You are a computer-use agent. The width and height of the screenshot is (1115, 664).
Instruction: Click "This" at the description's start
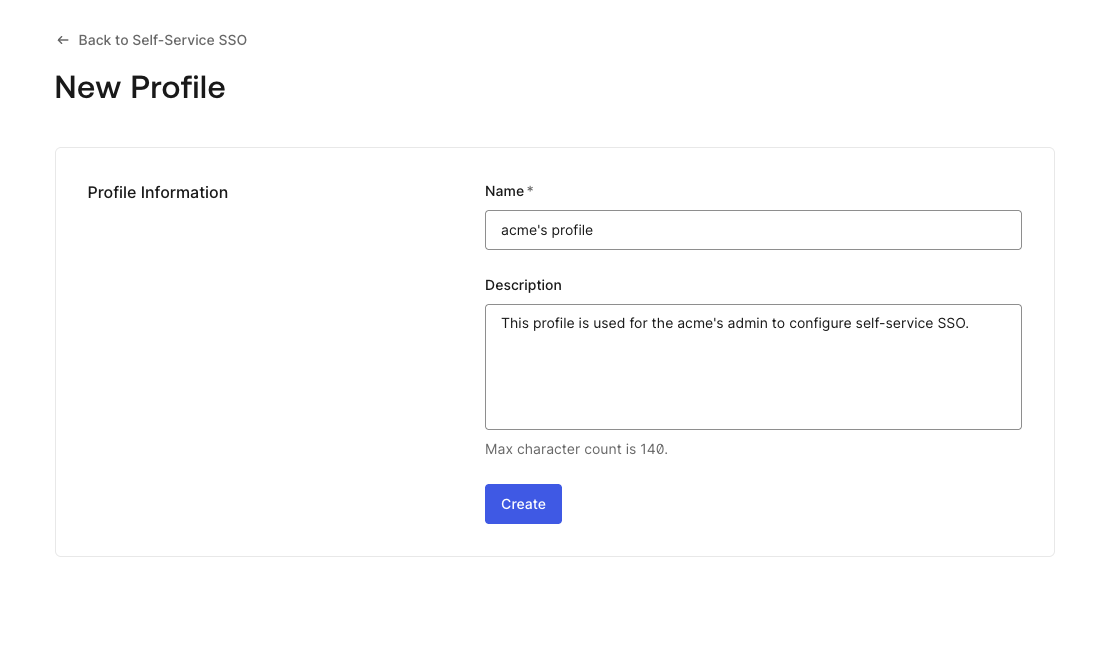tap(515, 323)
